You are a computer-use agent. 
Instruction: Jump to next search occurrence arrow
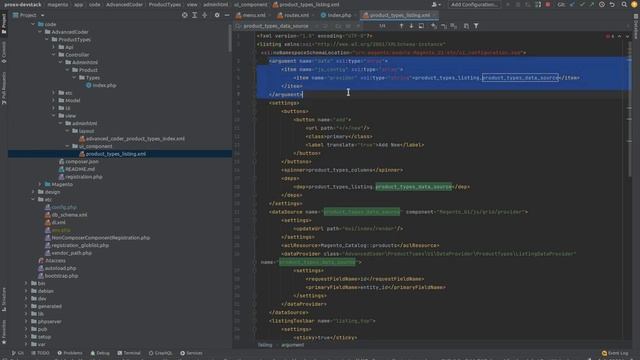411,26
